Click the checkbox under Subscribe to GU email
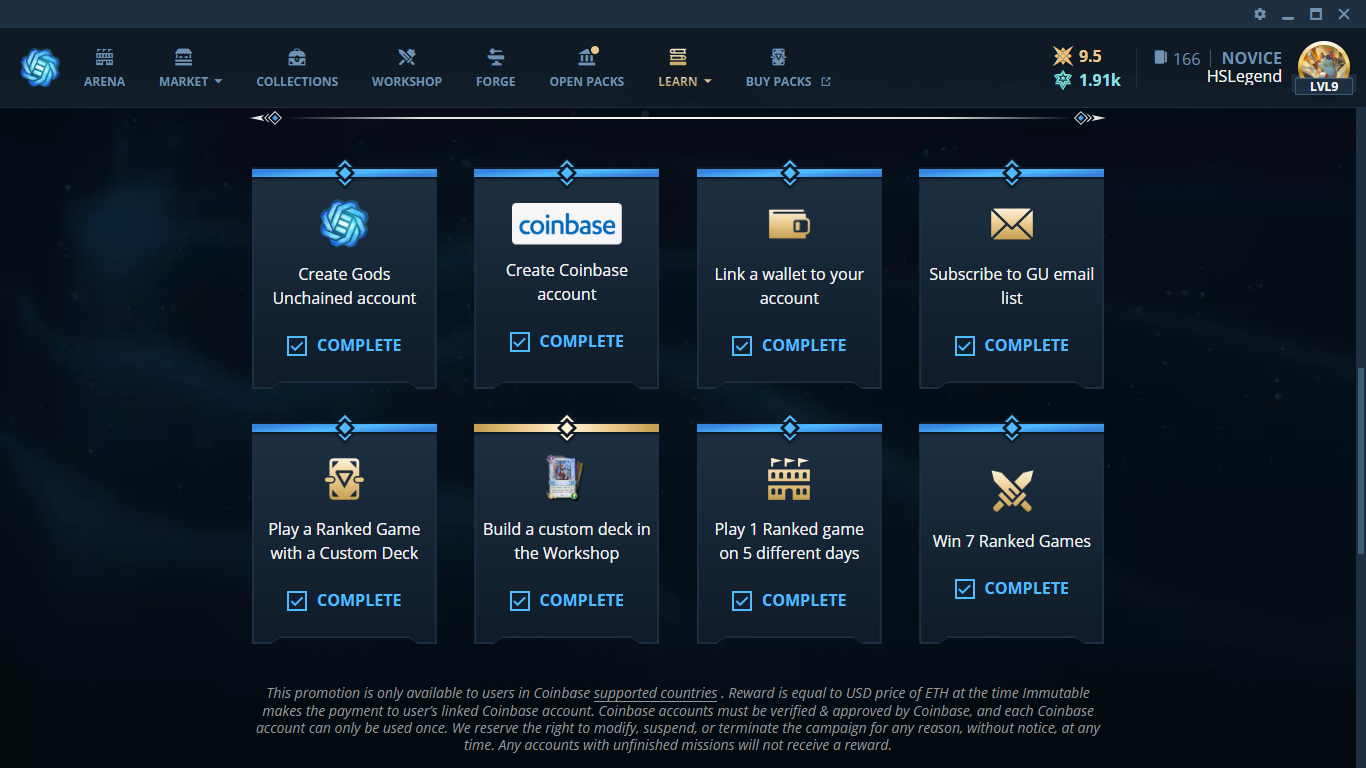The image size is (1366, 768). click(965, 346)
